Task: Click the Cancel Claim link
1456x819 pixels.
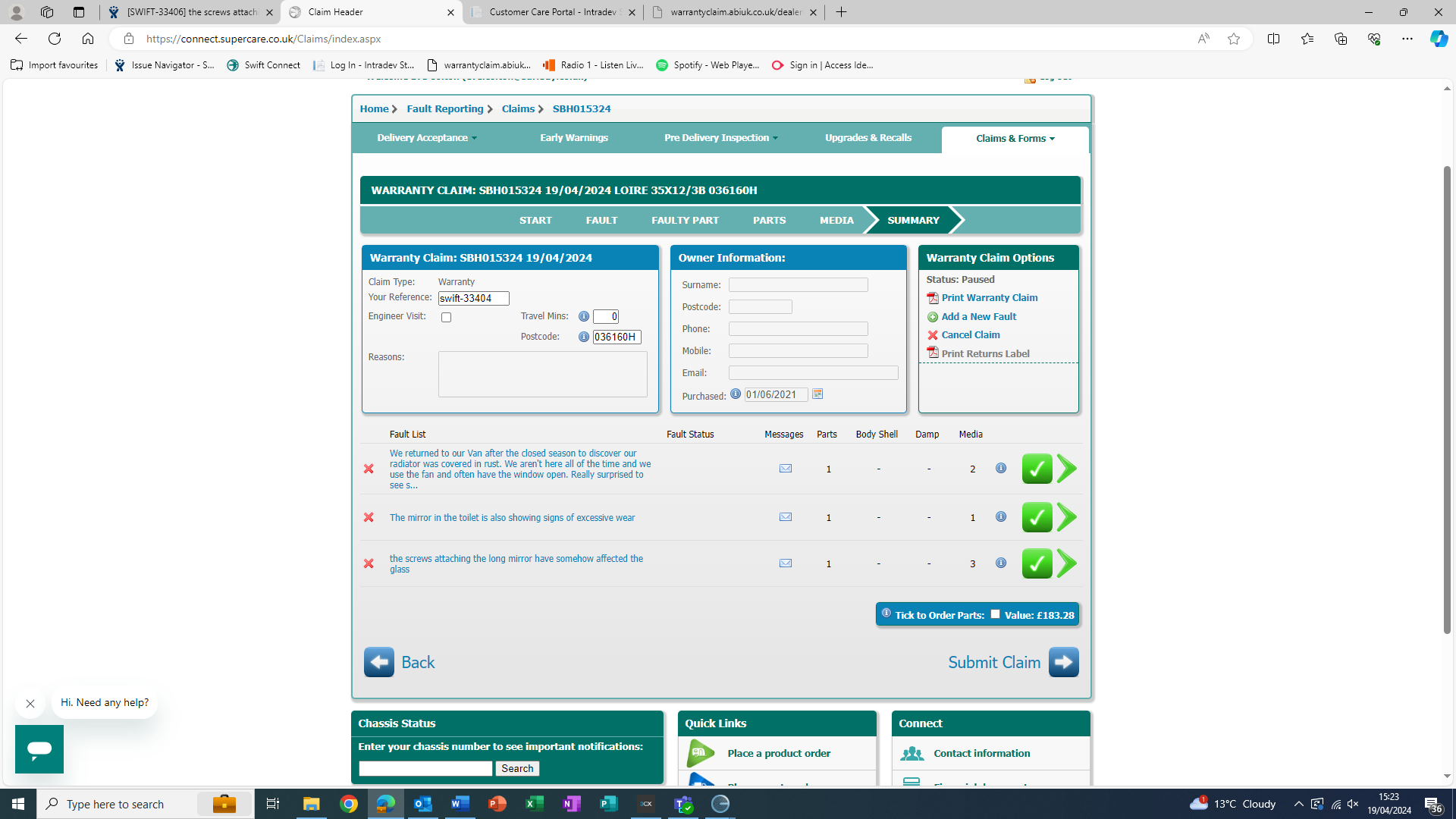Action: pos(970,335)
